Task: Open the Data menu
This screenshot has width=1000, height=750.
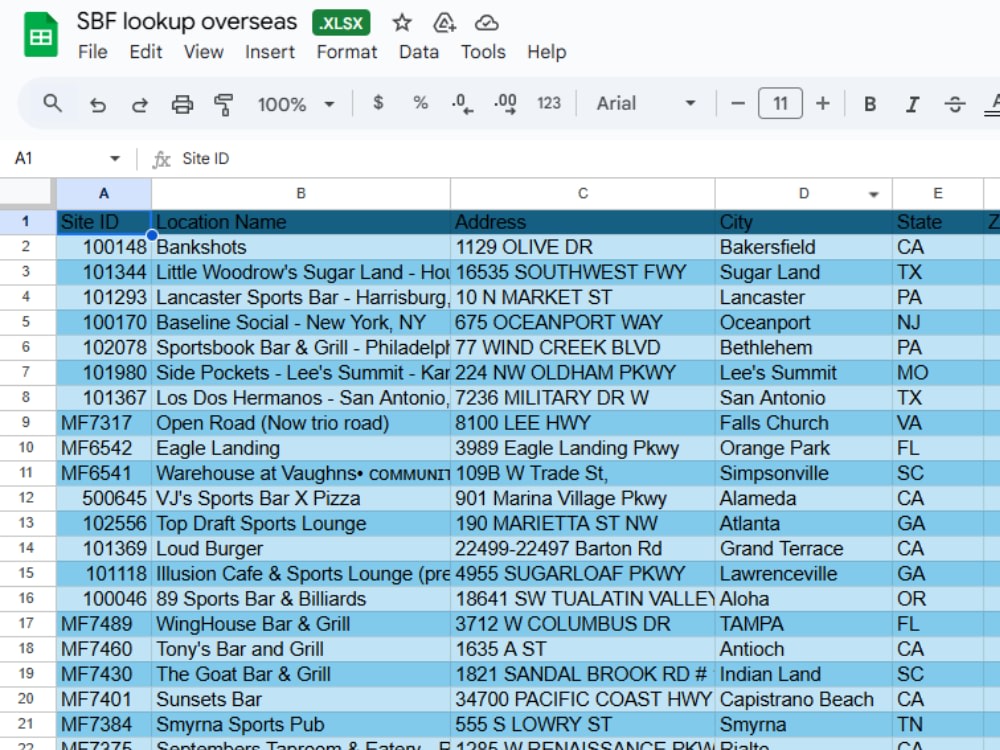Action: click(x=419, y=52)
